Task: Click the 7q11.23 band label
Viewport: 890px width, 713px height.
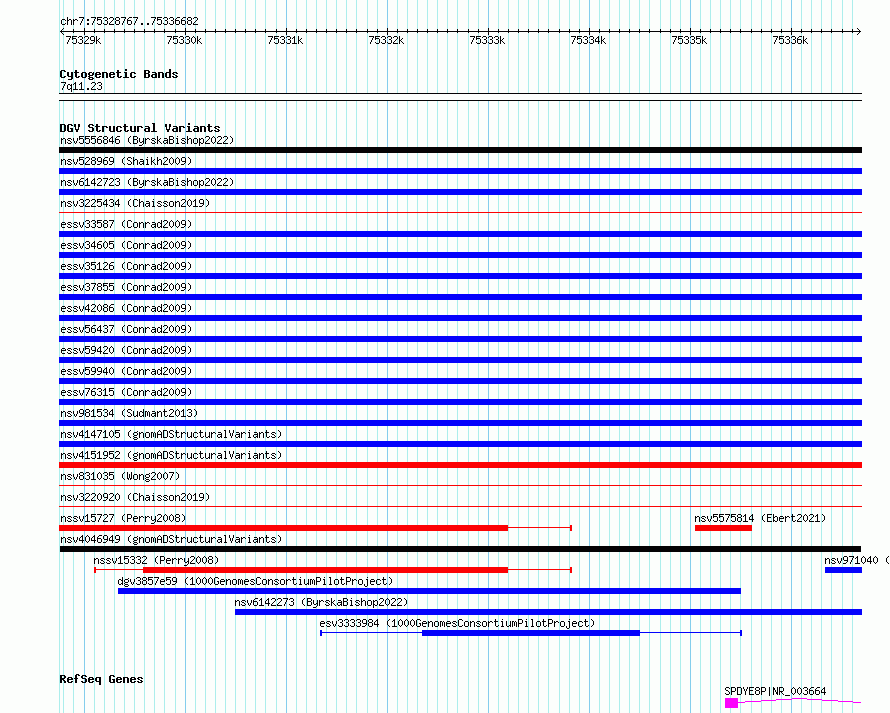Action: [x=81, y=86]
